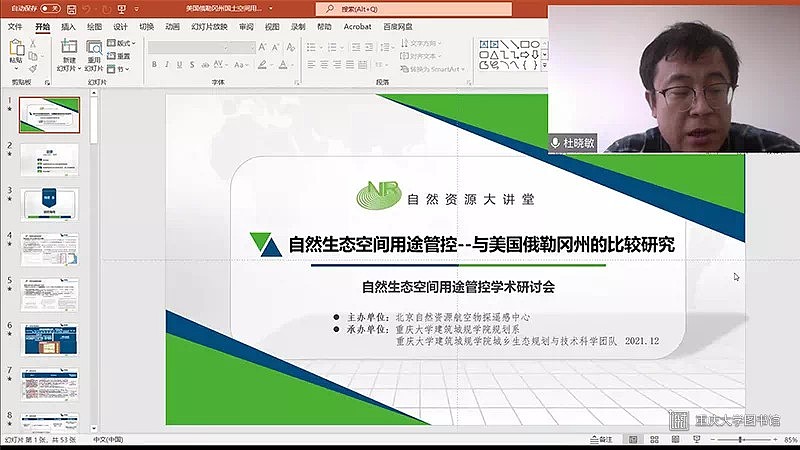Click the Clear Formatting icon
This screenshot has width=800, height=450.
[x=291, y=47]
